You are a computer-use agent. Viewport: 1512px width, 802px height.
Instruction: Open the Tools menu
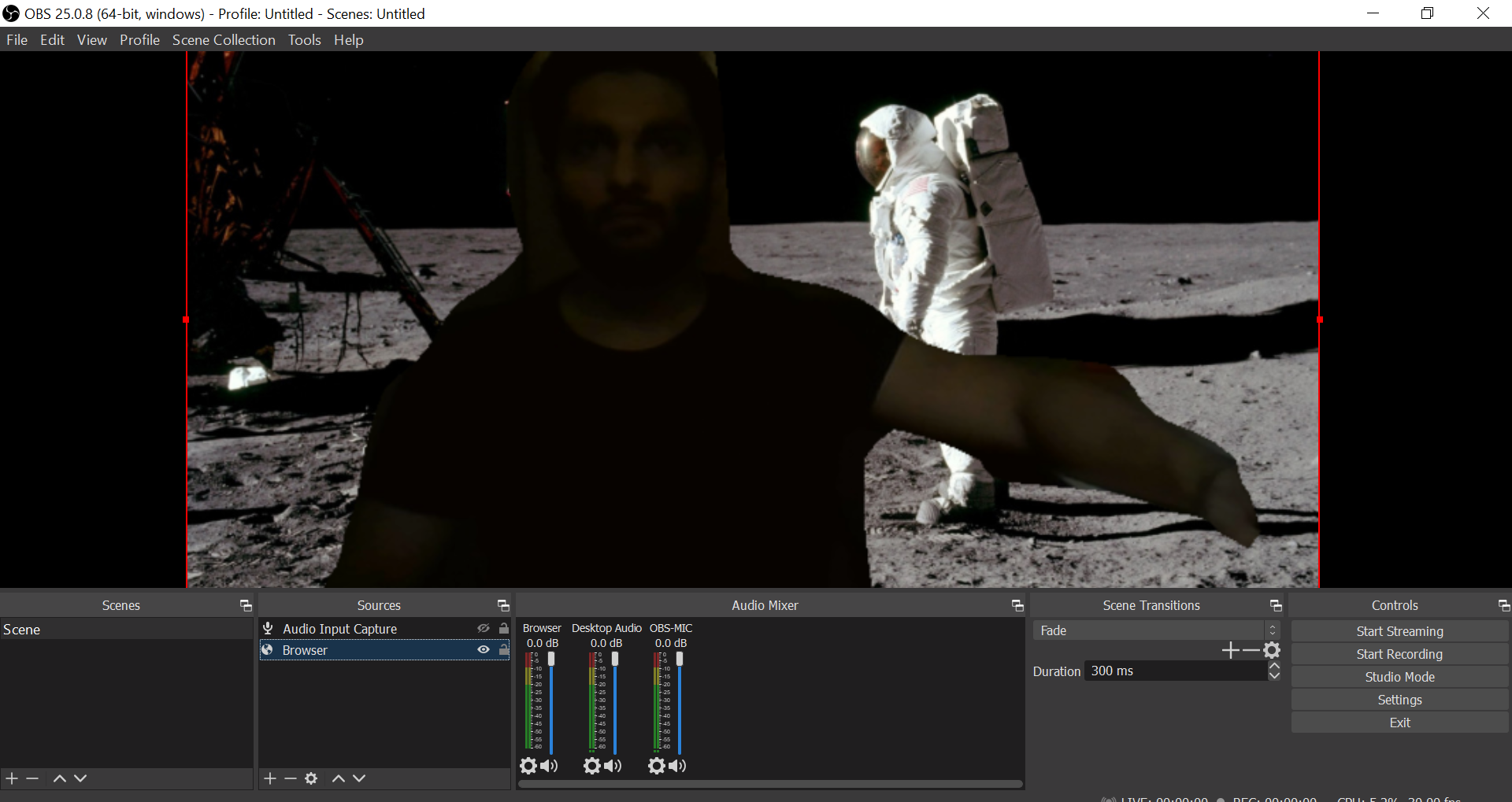coord(304,40)
